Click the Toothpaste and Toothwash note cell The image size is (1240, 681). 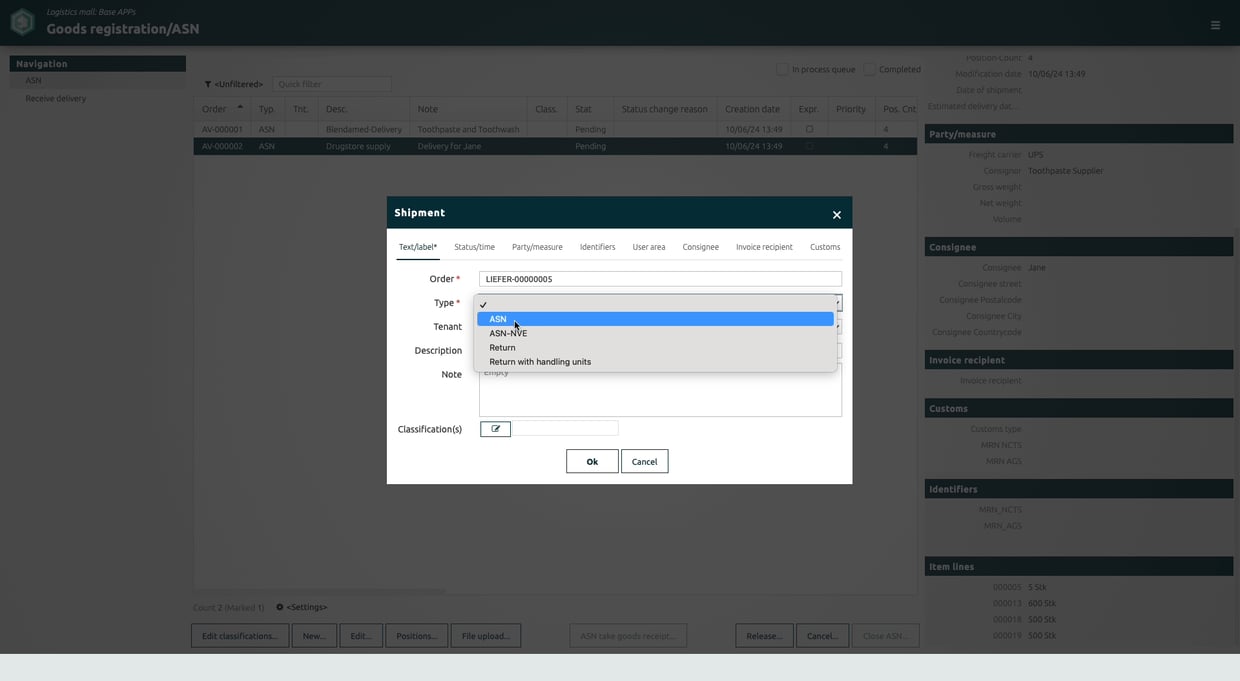pyautogui.click(x=468, y=129)
